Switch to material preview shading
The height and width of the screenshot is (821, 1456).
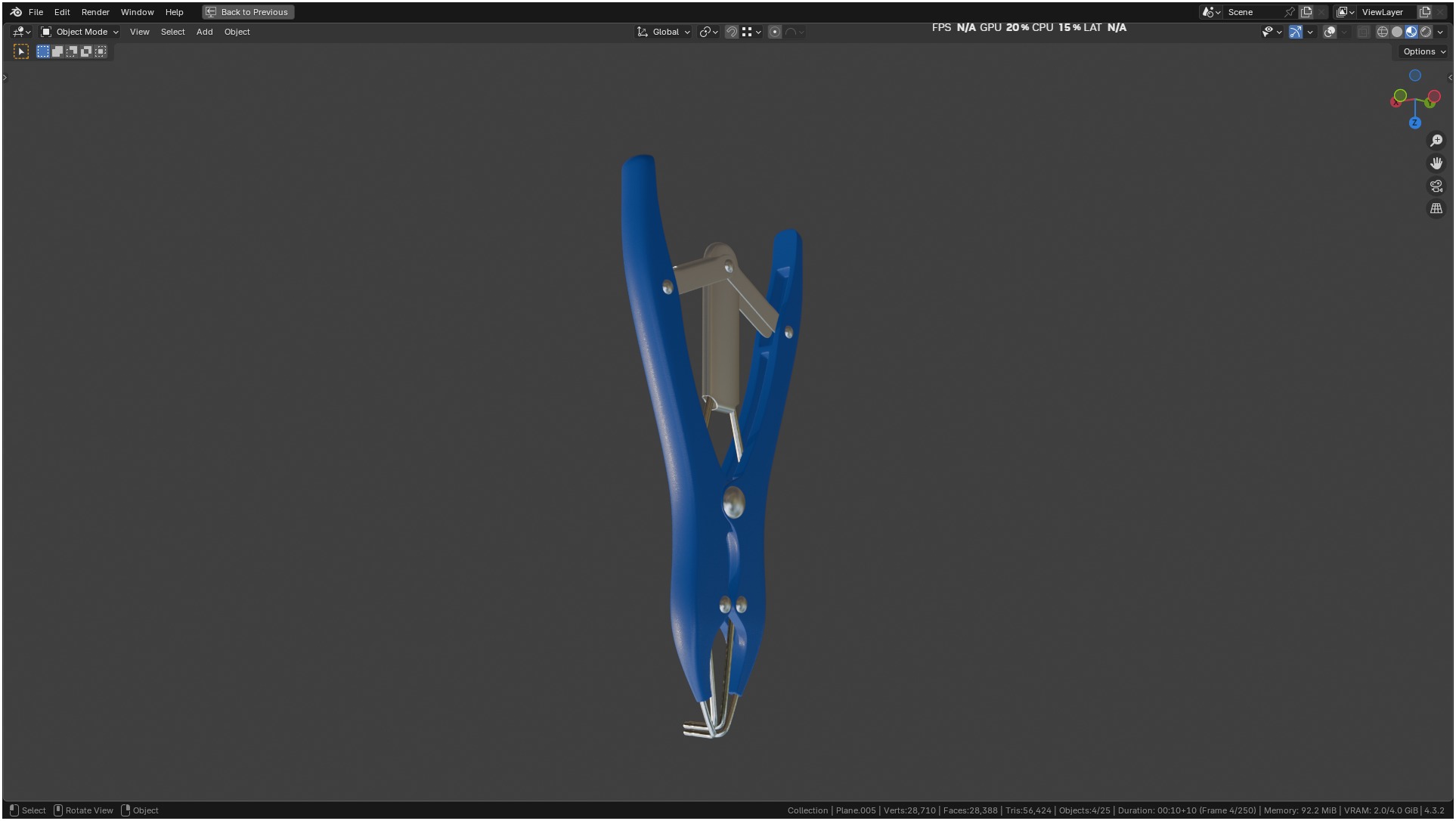click(1411, 32)
